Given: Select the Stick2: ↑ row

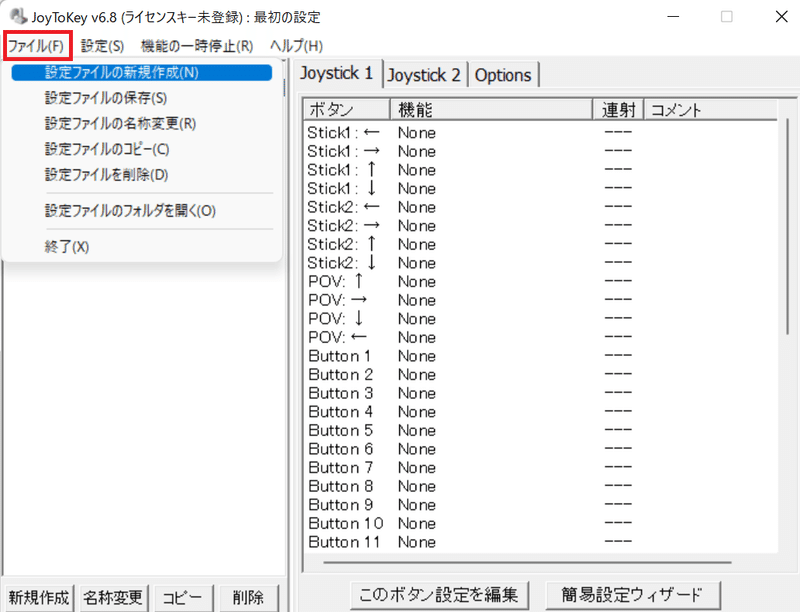Looking at the screenshot, I should (541, 244).
